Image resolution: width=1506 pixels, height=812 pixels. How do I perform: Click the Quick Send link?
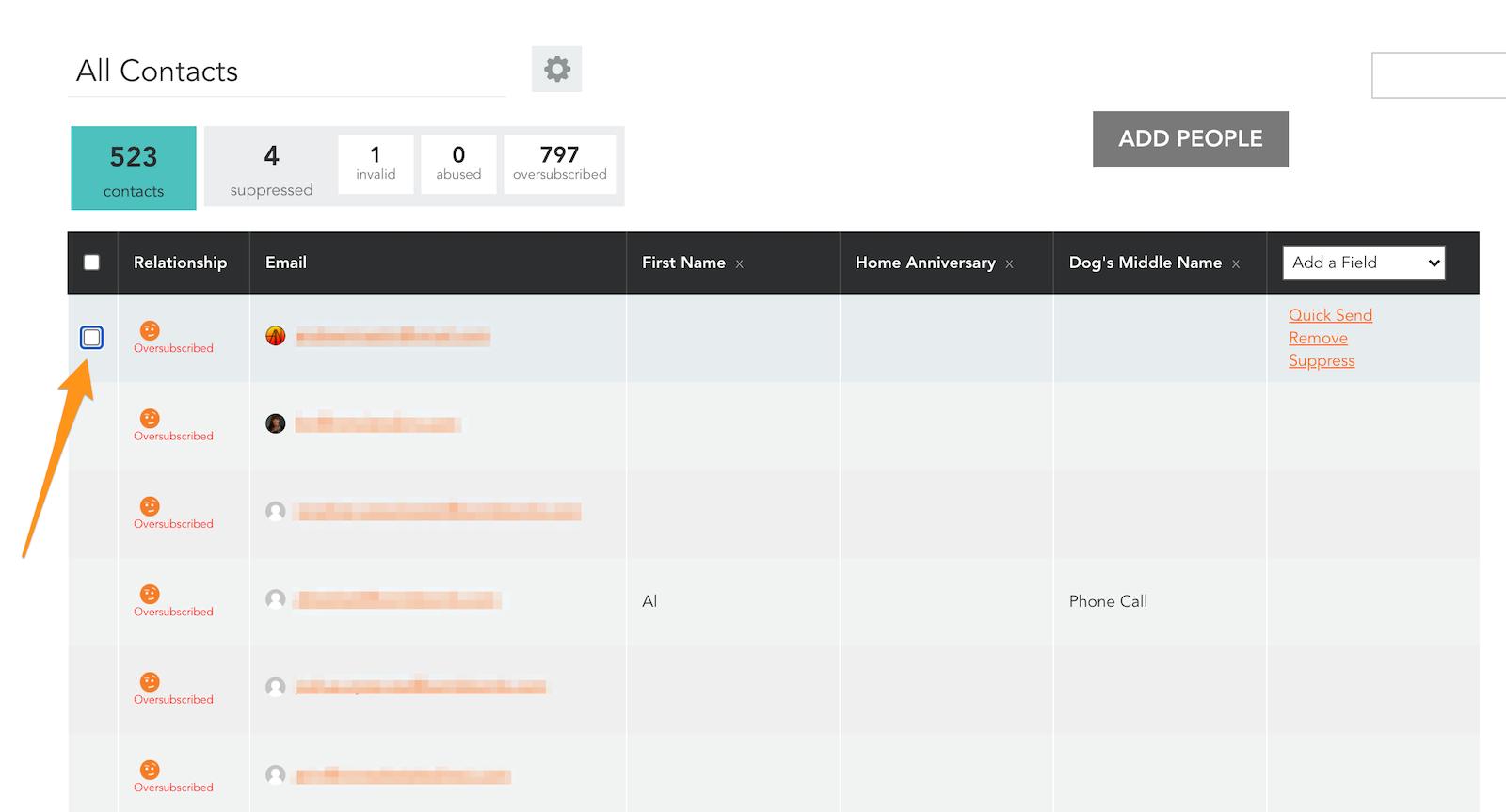point(1331,315)
